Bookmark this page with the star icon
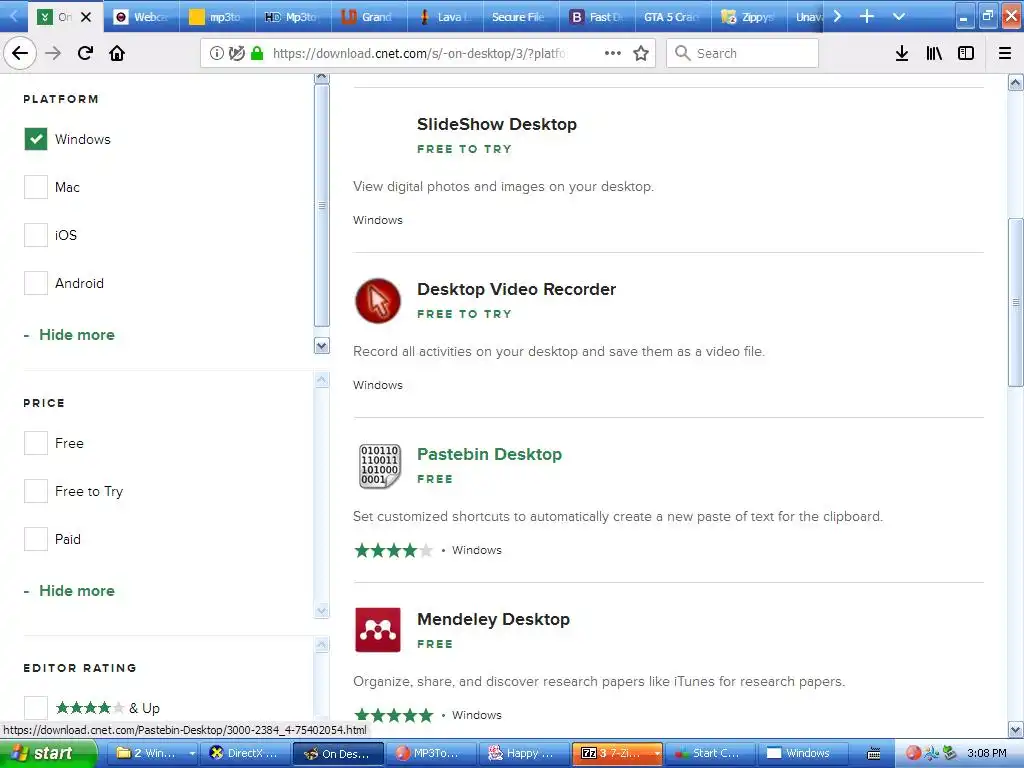Screen dimensions: 1024x768 tap(641, 53)
